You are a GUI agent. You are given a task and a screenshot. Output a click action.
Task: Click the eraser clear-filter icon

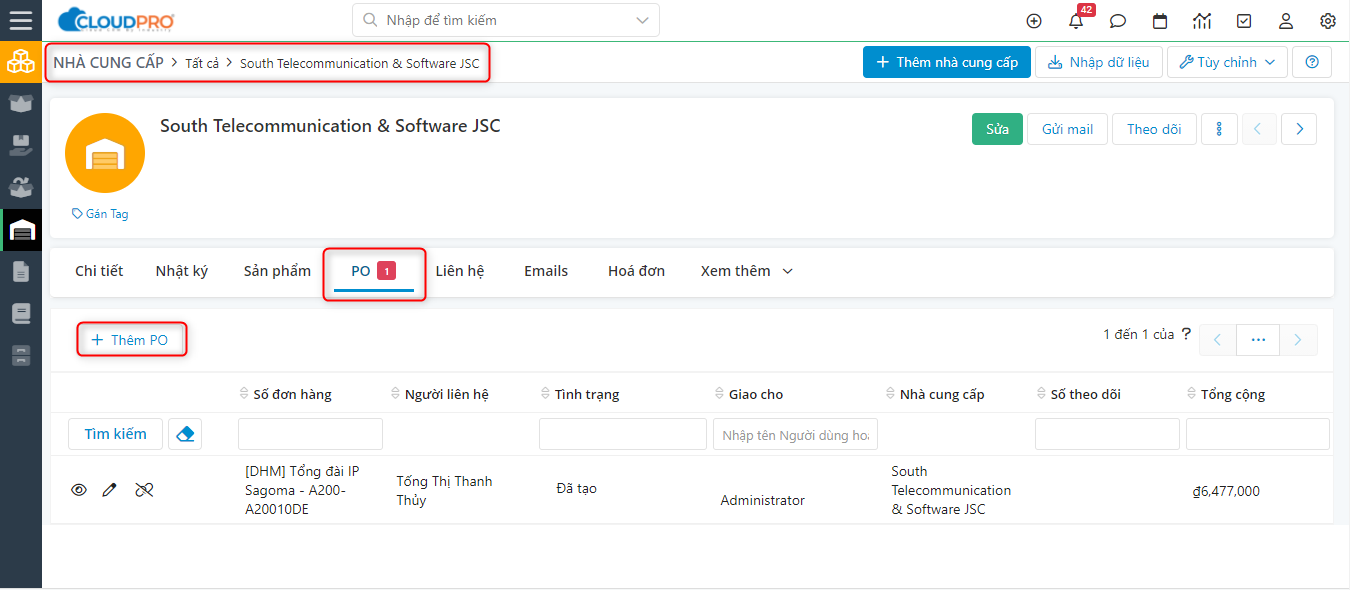coord(185,434)
